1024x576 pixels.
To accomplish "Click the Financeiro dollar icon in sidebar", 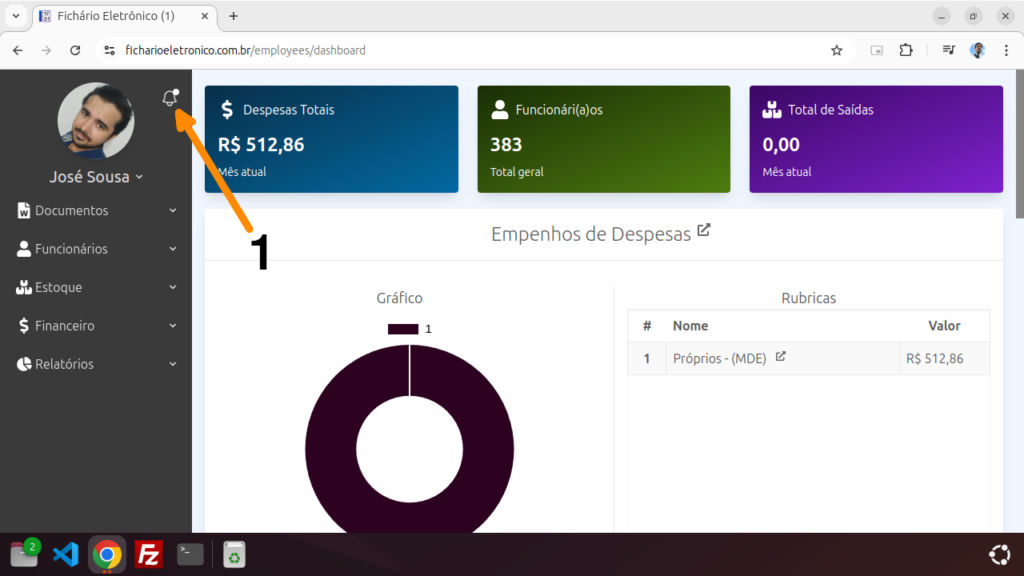I will click(x=24, y=325).
